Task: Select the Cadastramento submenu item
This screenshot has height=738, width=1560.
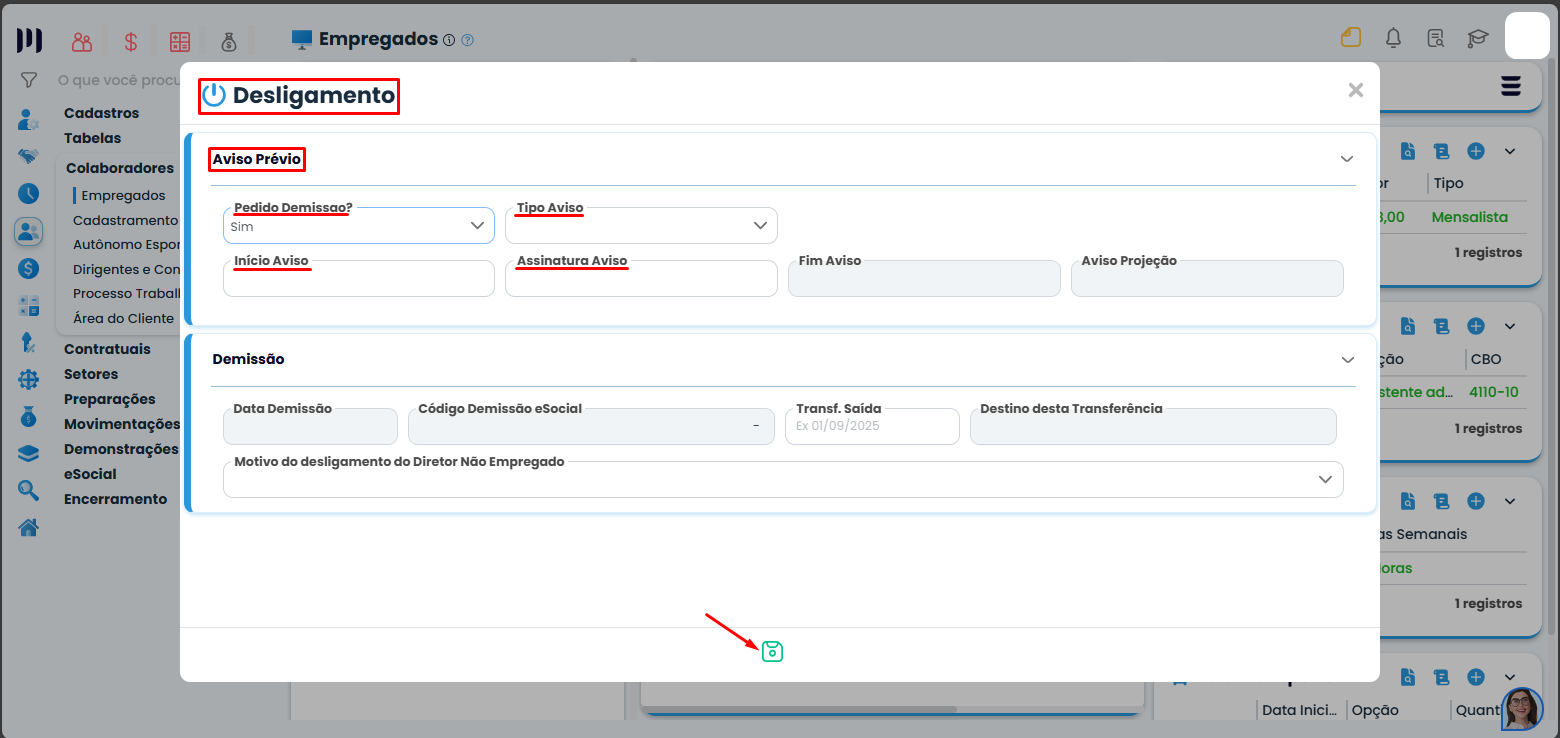Action: point(126,220)
